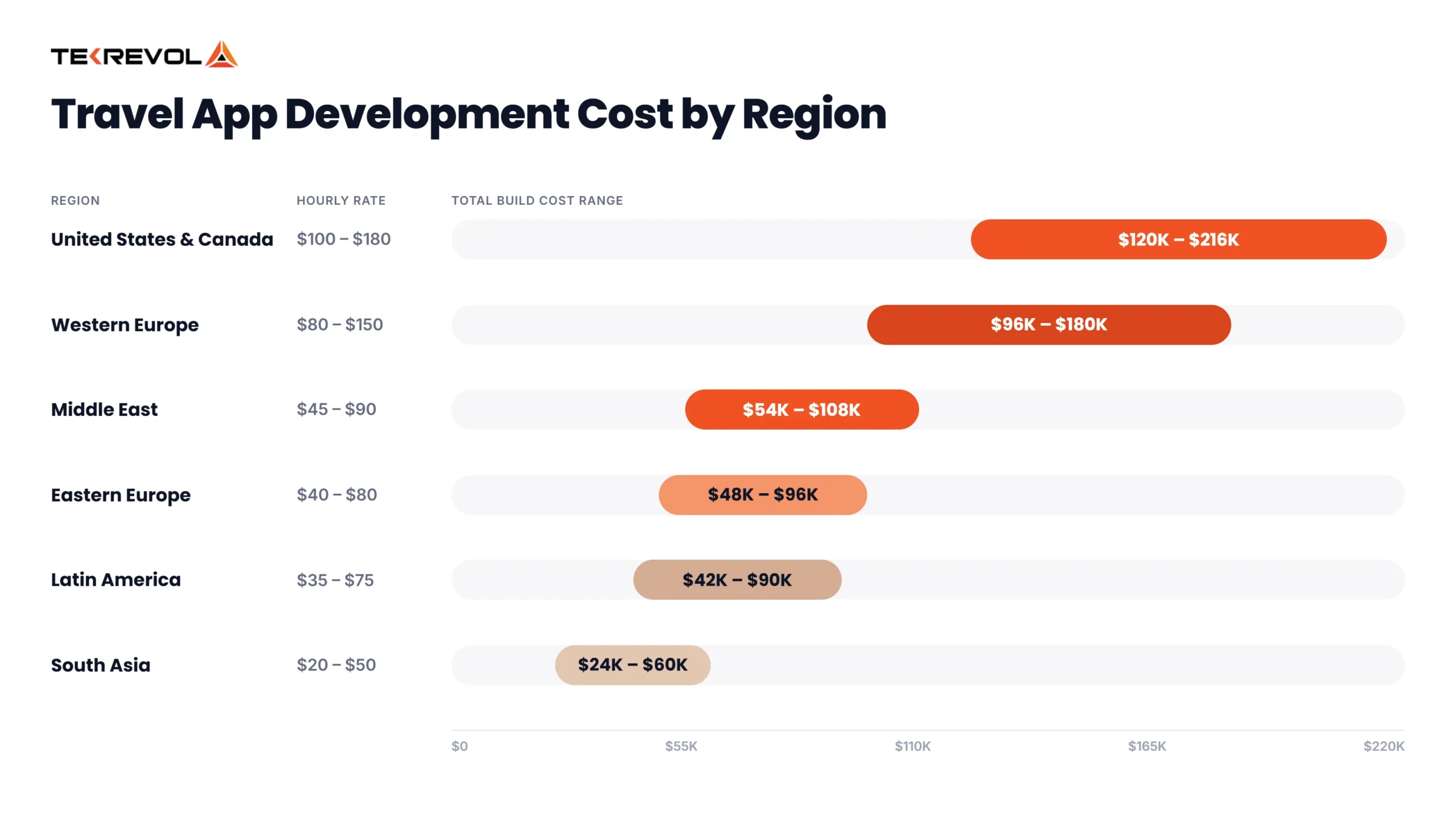
Task: Click the $0 axis label
Action: (460, 746)
